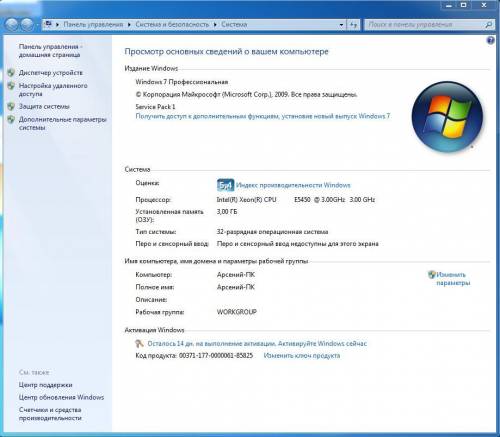Click the shield icon by Изменить параметры
This screenshot has height=437, width=500.
point(432,275)
